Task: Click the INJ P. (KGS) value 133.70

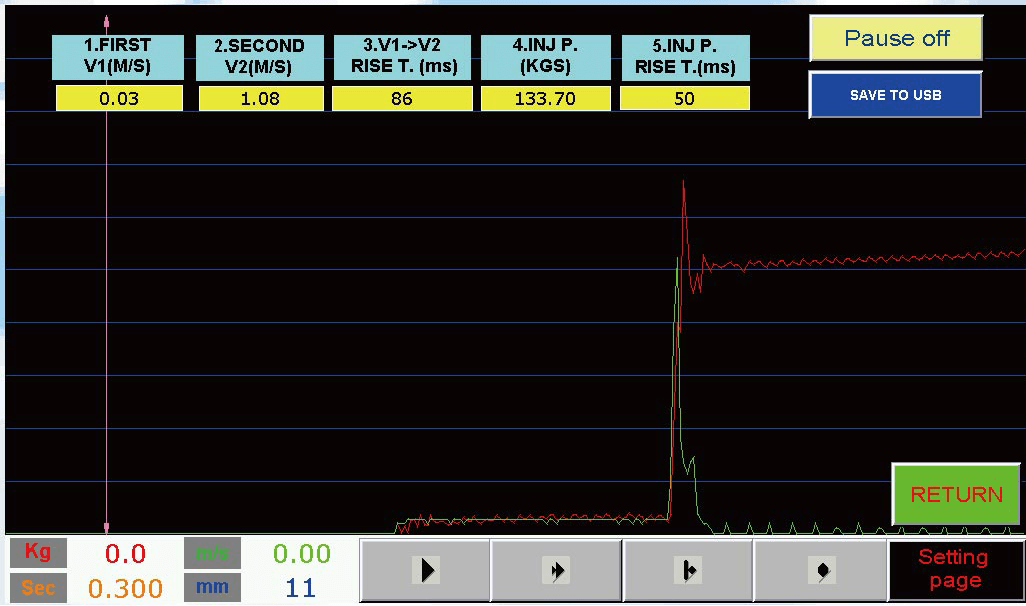Action: [544, 99]
